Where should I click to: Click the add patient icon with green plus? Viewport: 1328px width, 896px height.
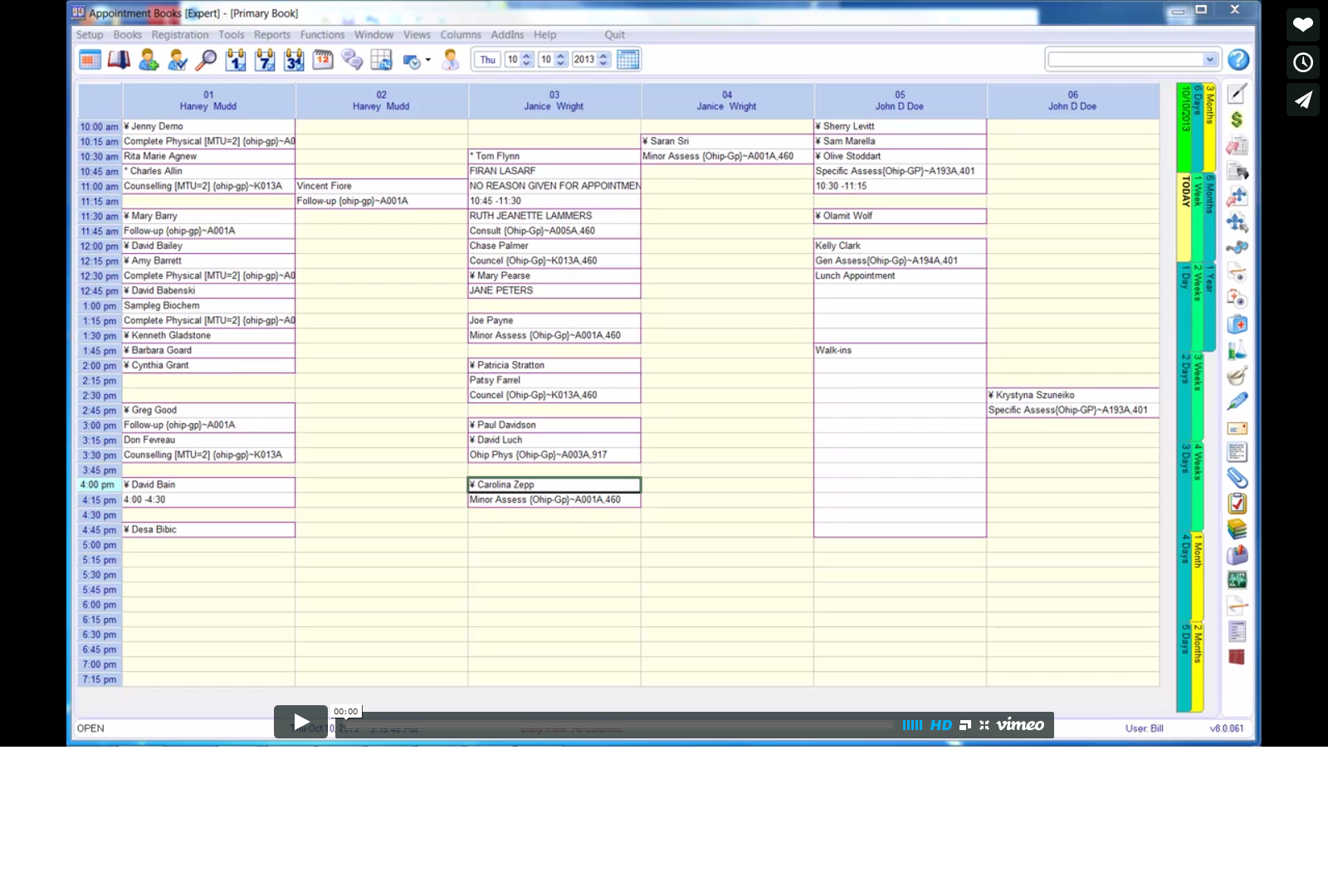pos(149,60)
